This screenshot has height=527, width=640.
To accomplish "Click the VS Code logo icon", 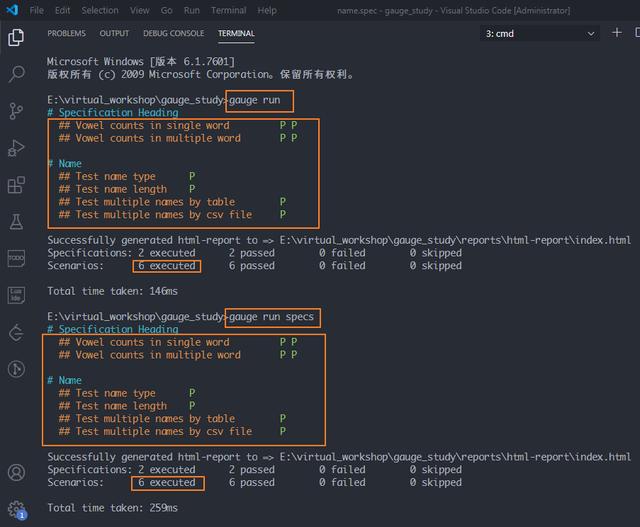I will [x=12, y=10].
